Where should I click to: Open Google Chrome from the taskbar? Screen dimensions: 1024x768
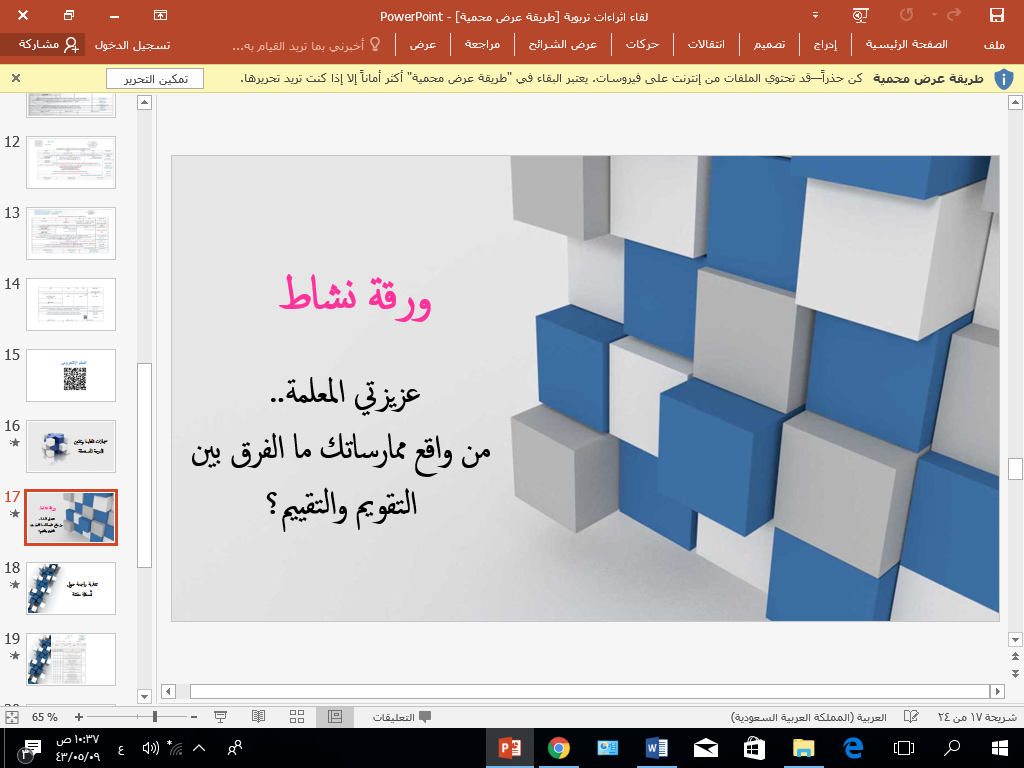(558, 747)
